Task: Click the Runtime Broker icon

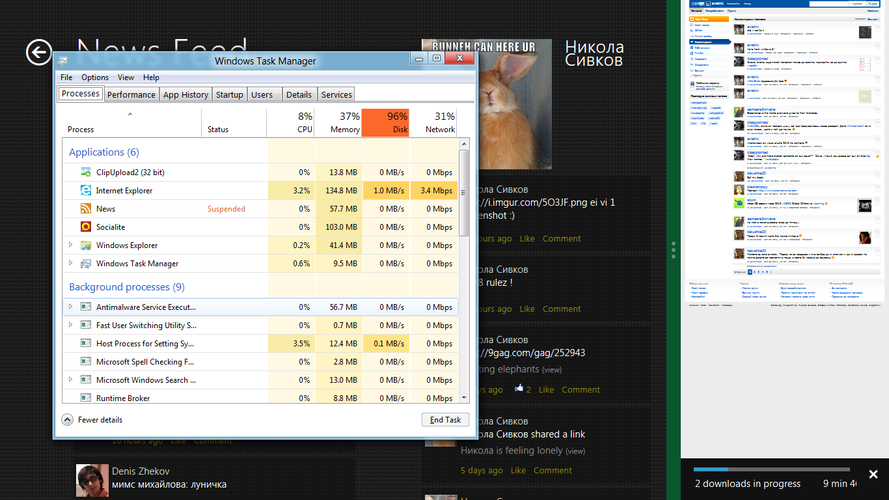Action: tap(86, 398)
